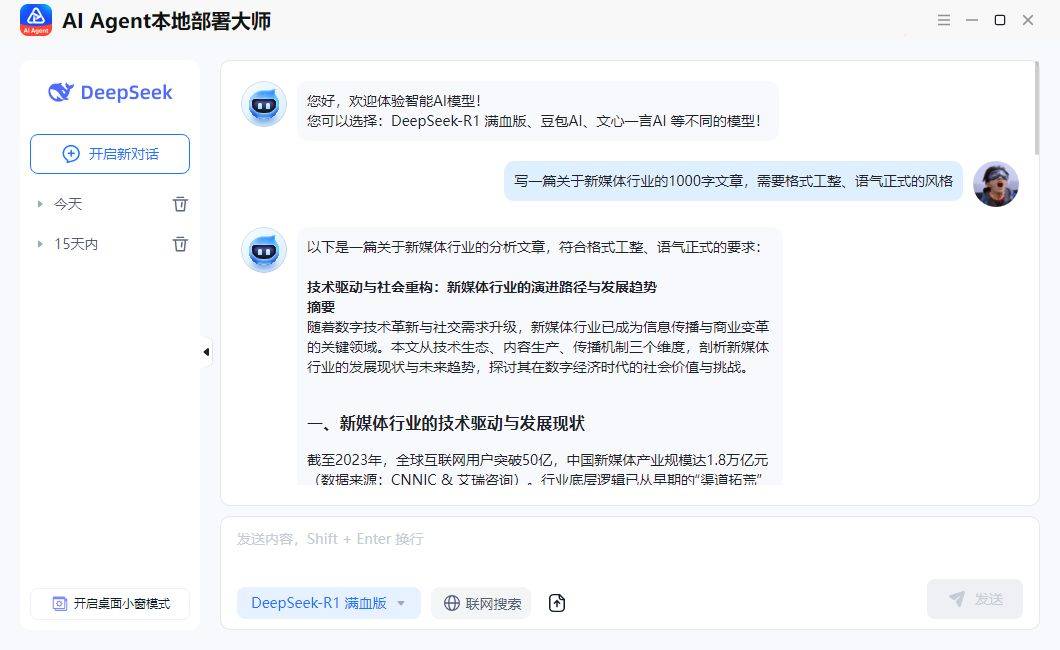The image size is (1060, 650).
Task: Collapse the sidebar with the arrow handle
Action: pyautogui.click(x=206, y=352)
